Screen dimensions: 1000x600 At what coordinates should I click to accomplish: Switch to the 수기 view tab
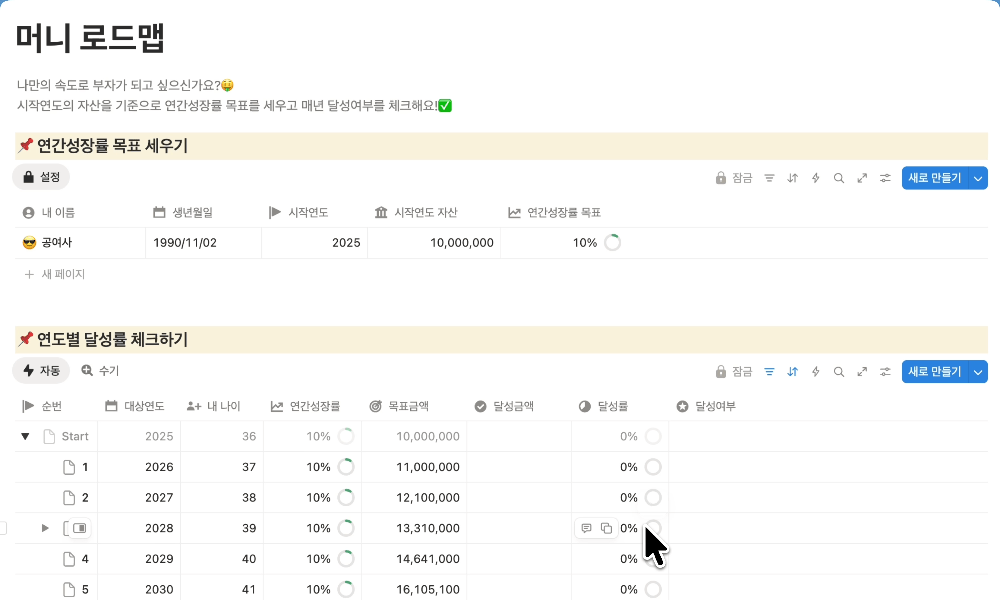(x=100, y=371)
